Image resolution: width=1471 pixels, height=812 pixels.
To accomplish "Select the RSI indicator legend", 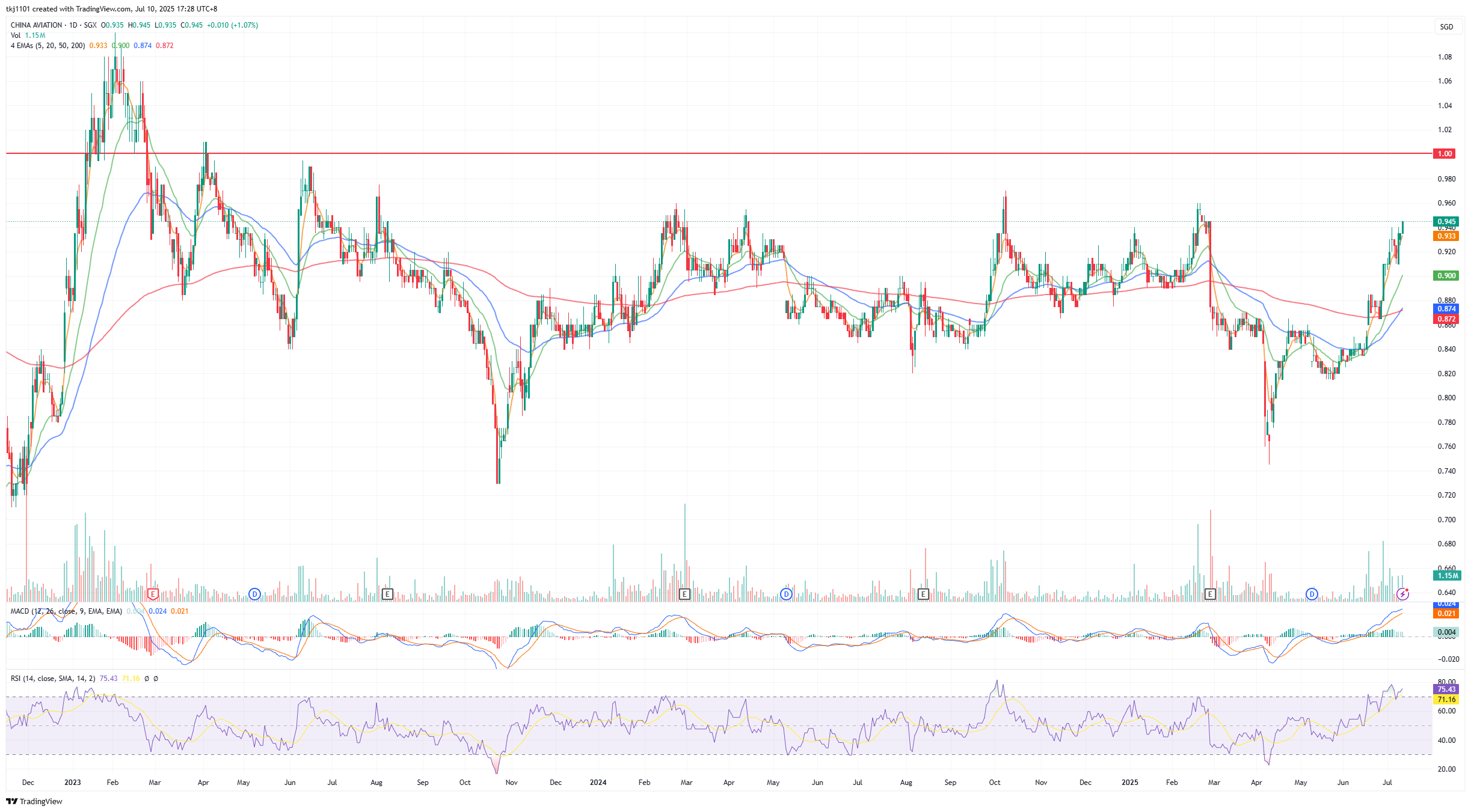I will [x=53, y=679].
